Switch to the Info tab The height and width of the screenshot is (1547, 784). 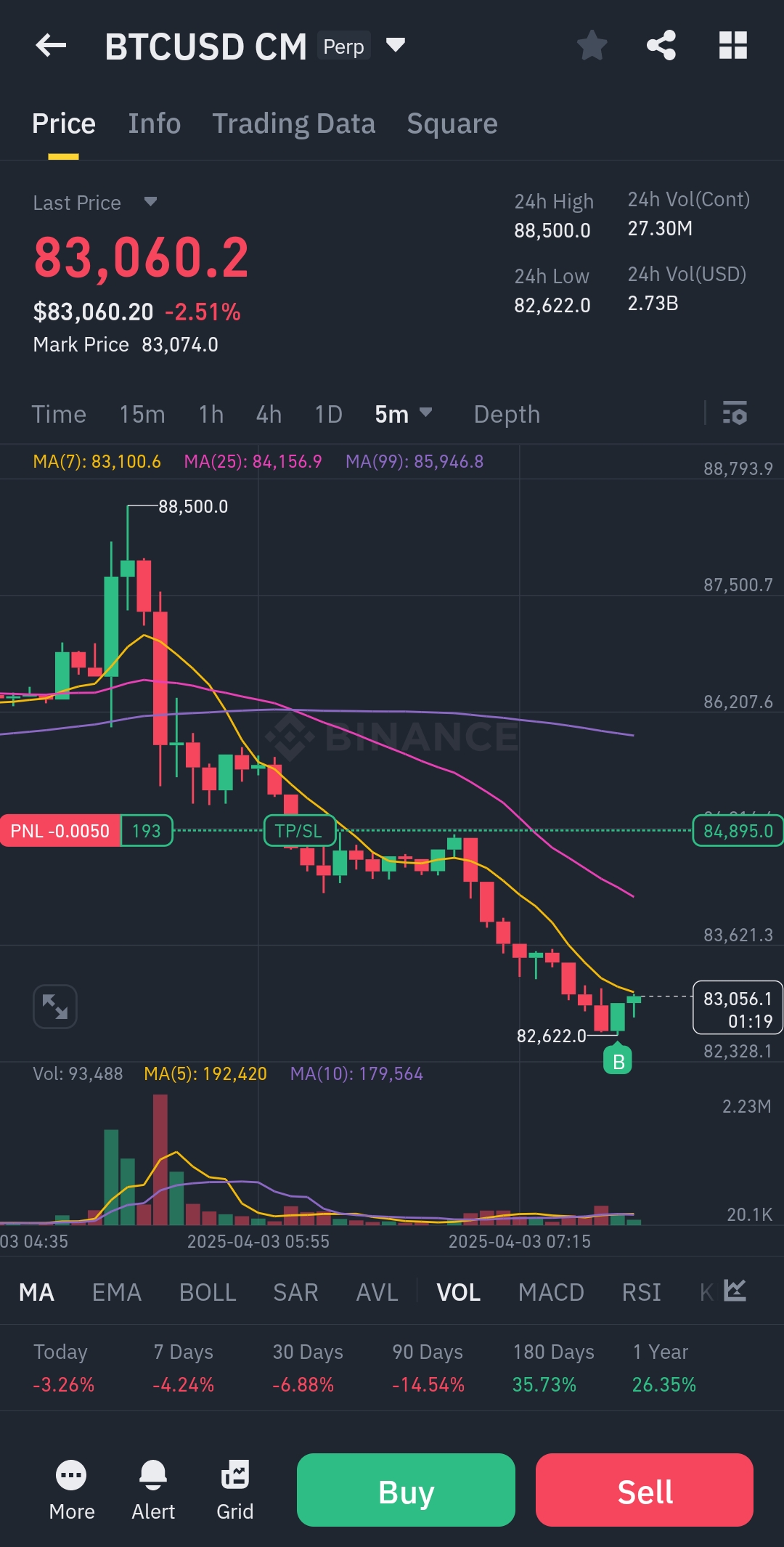155,123
